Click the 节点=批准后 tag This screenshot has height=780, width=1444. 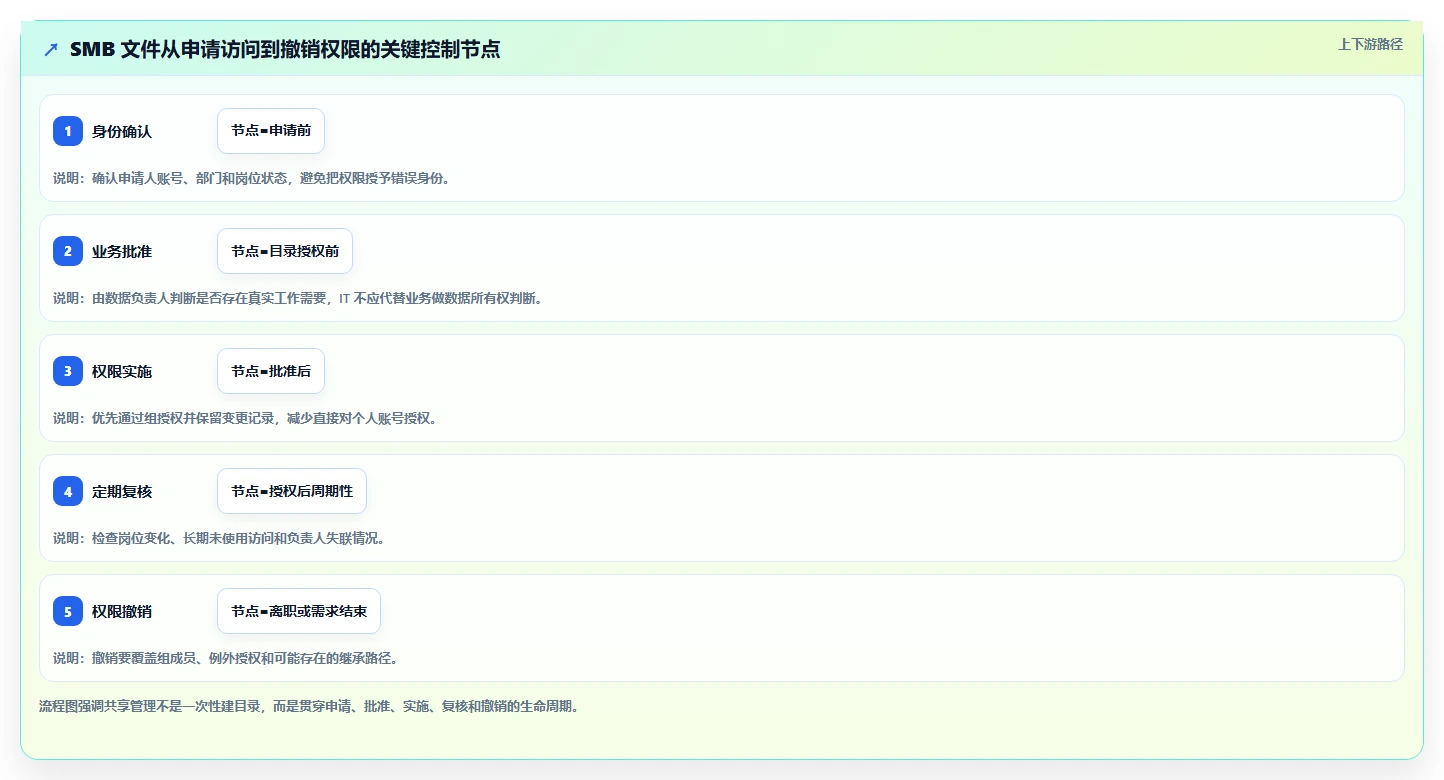tap(271, 371)
